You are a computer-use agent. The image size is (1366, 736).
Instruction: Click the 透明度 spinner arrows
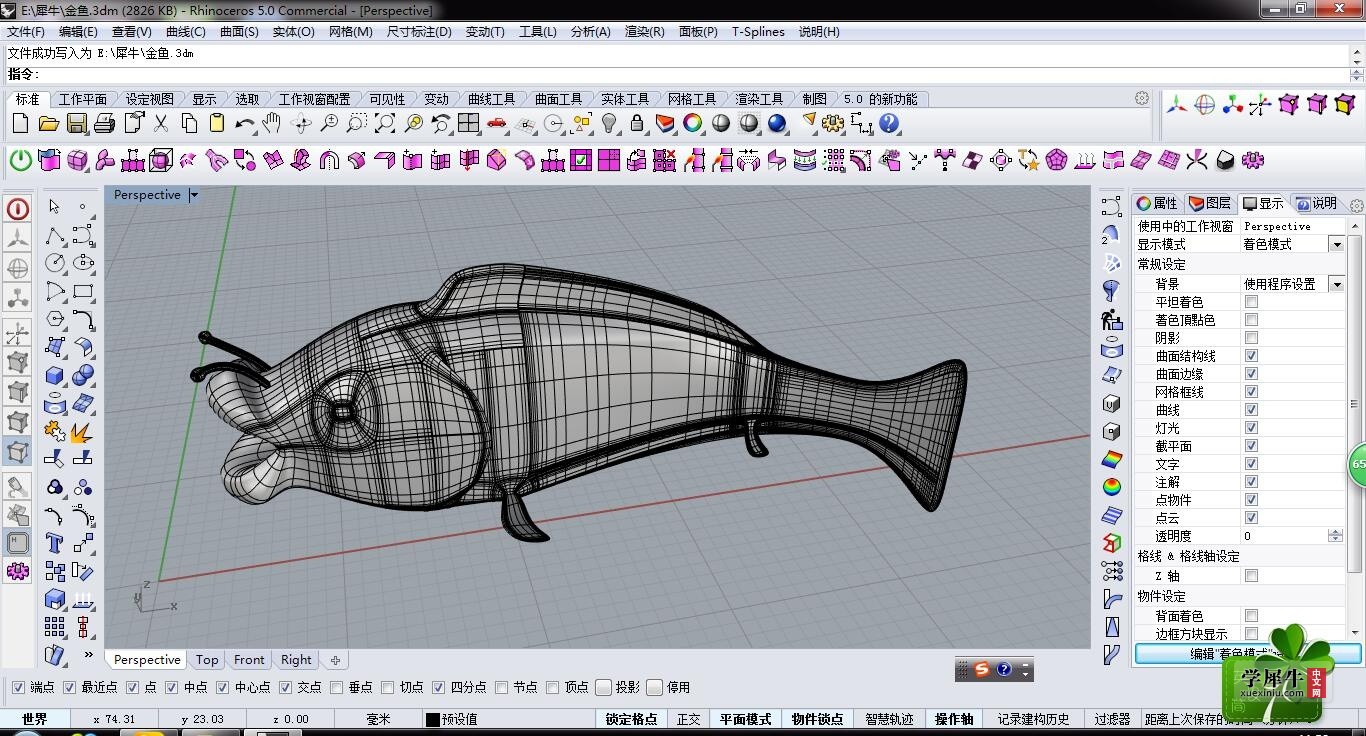(1335, 536)
